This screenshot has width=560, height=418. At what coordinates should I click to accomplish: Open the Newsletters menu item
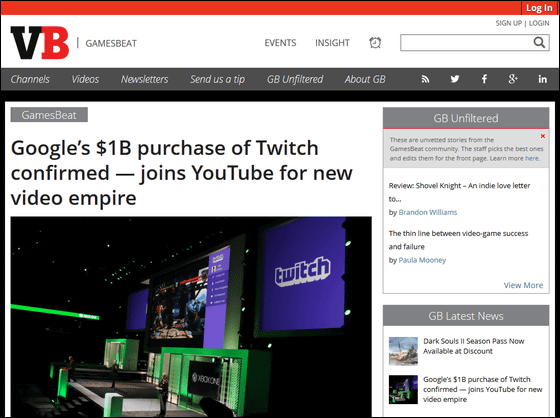pyautogui.click(x=145, y=79)
